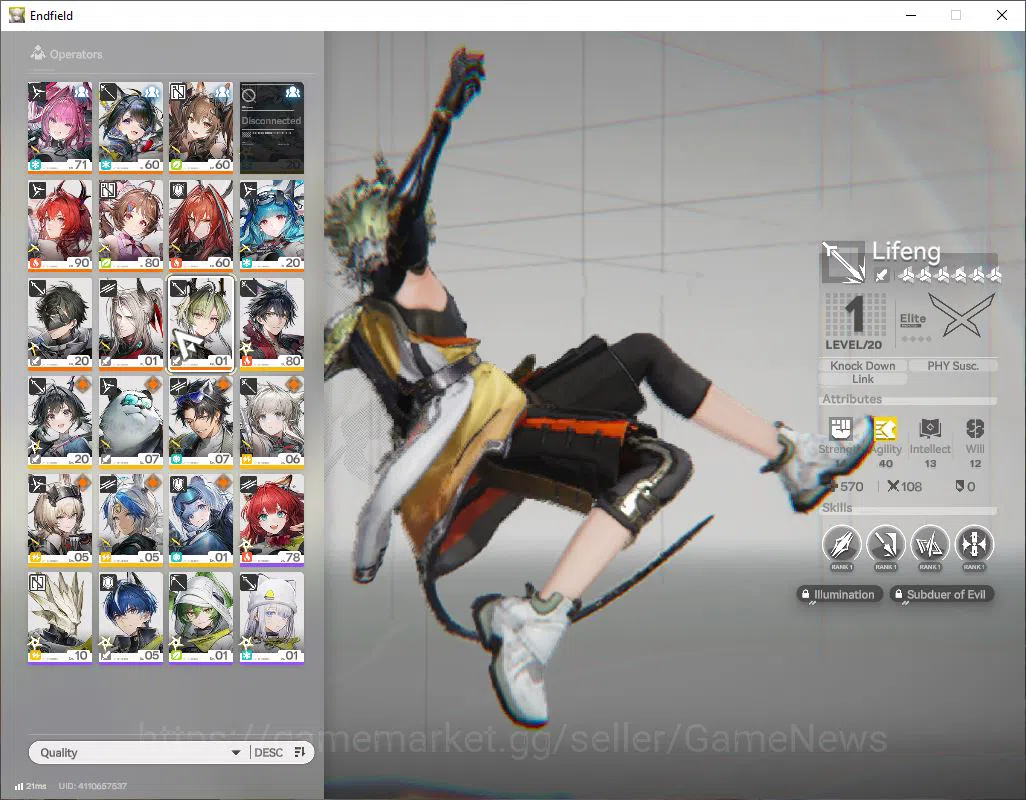Select black-haired red-jacket operator at level 80
The height and width of the screenshot is (800, 1026).
tap(272, 324)
